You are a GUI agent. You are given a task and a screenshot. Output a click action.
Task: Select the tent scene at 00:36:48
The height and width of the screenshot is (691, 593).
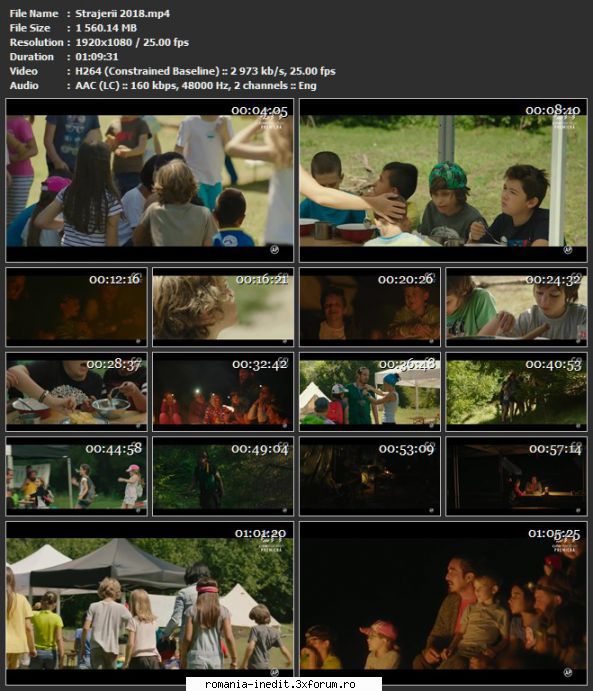point(370,391)
